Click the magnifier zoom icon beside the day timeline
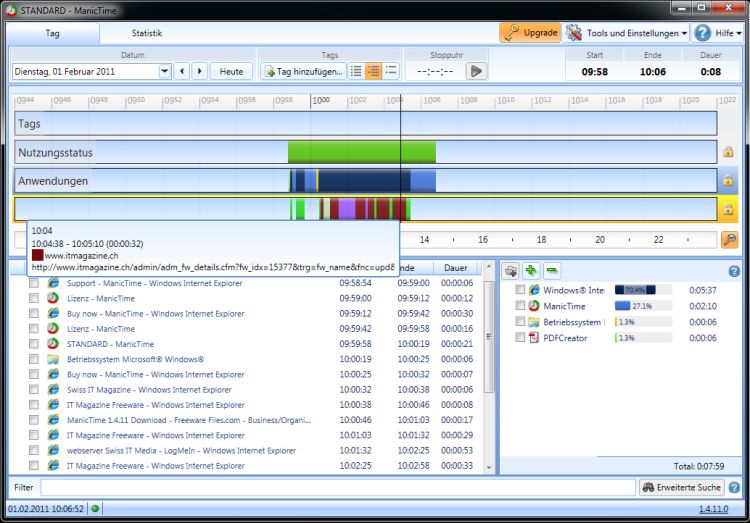Image resolution: width=750 pixels, height=523 pixels. (x=729, y=240)
